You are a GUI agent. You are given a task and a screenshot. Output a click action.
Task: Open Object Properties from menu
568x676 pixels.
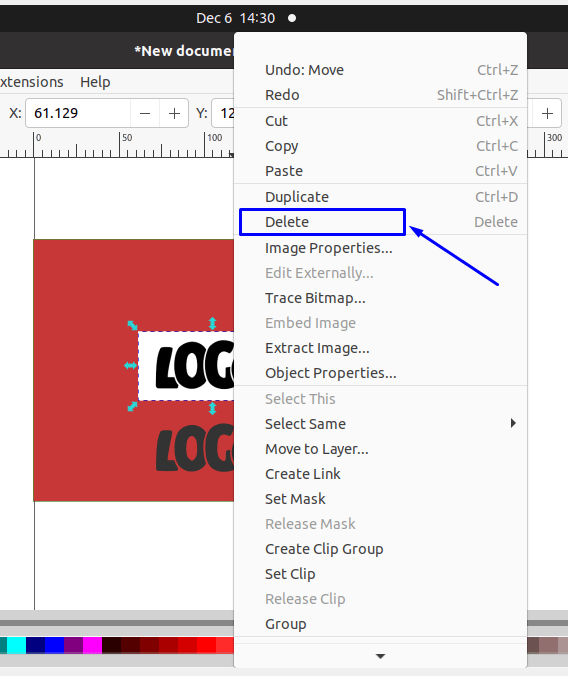[380, 373]
